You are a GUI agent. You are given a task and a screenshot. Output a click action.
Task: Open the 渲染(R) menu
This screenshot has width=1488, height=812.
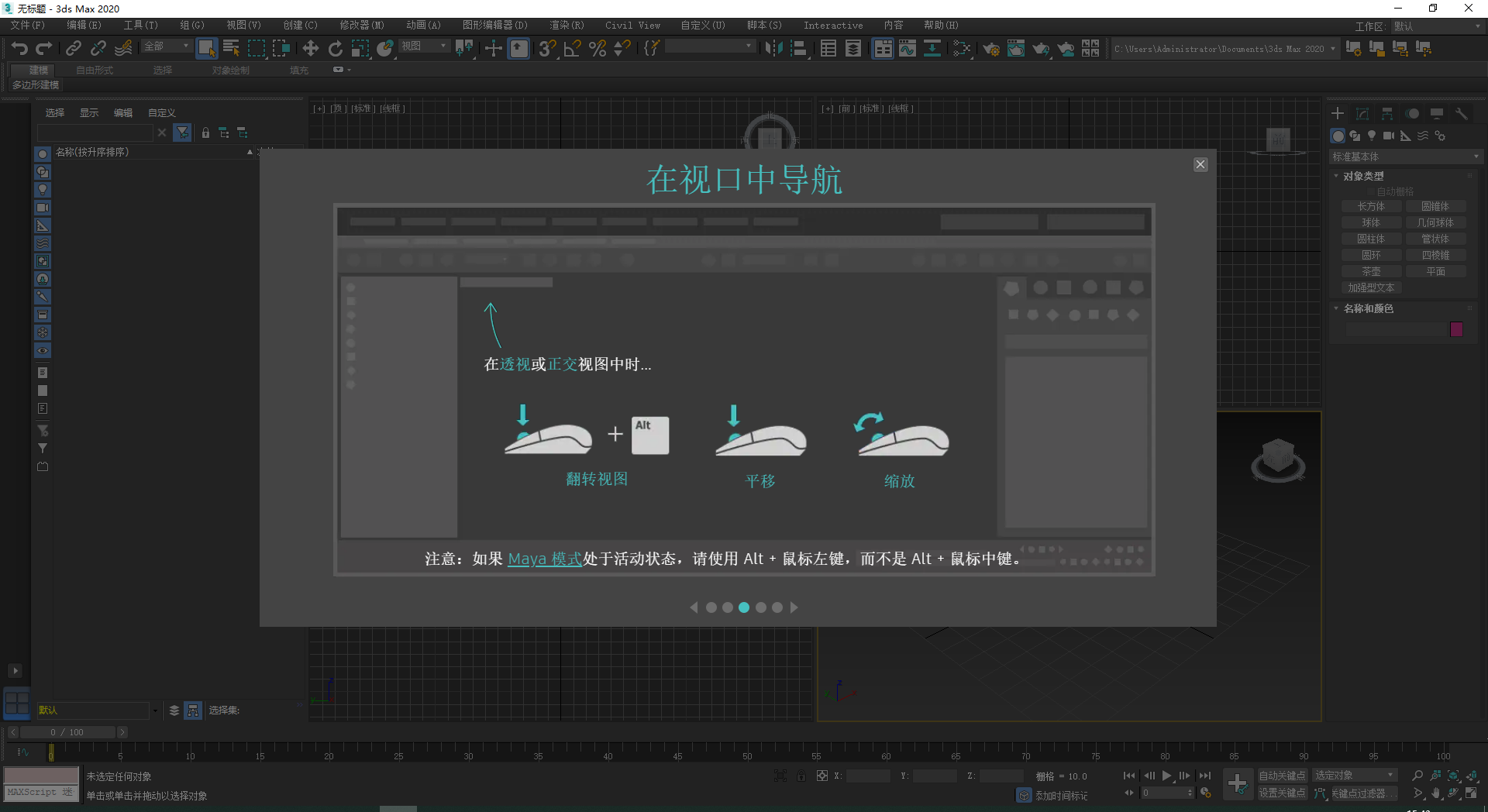[567, 26]
